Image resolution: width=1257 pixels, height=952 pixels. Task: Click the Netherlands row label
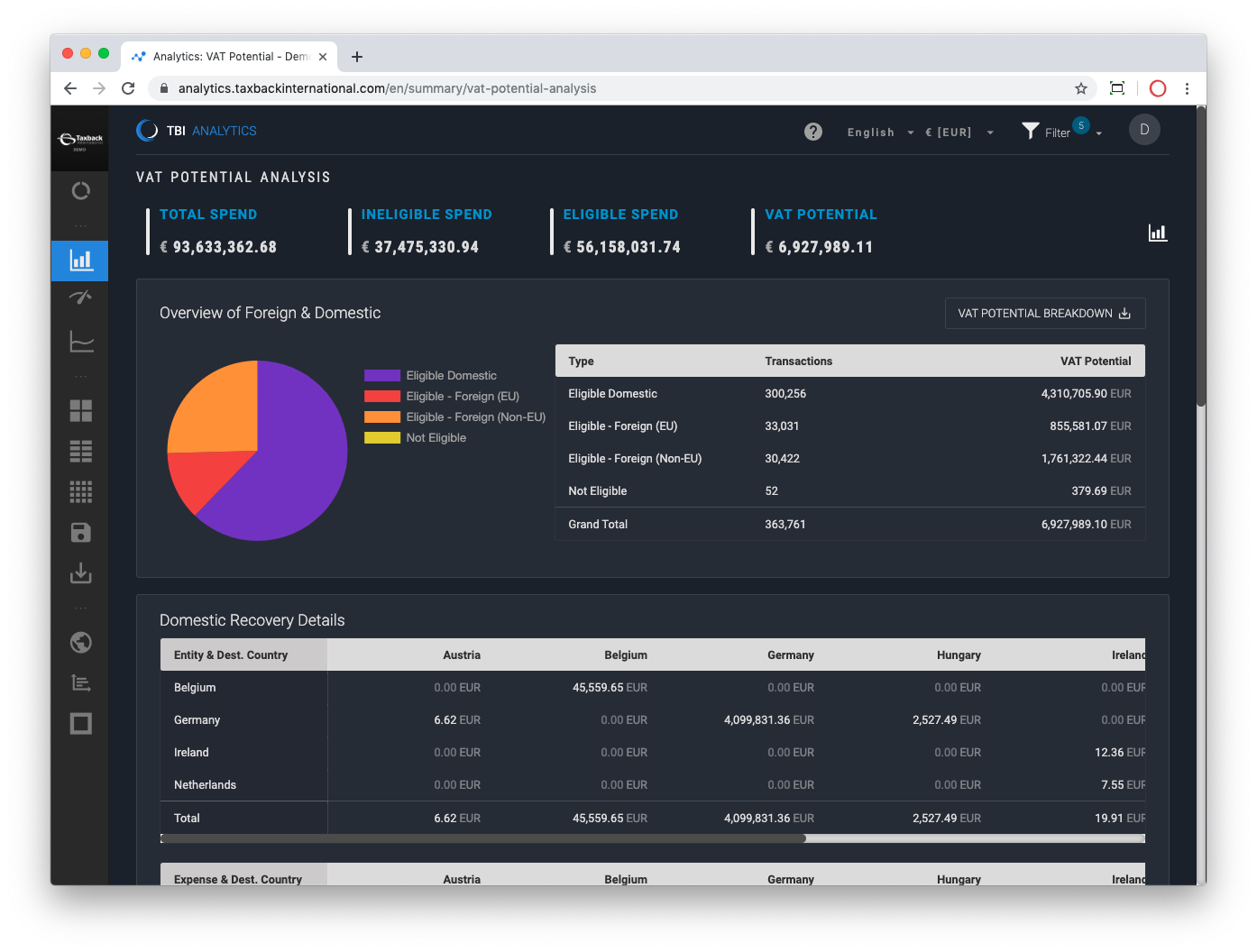pos(205,785)
